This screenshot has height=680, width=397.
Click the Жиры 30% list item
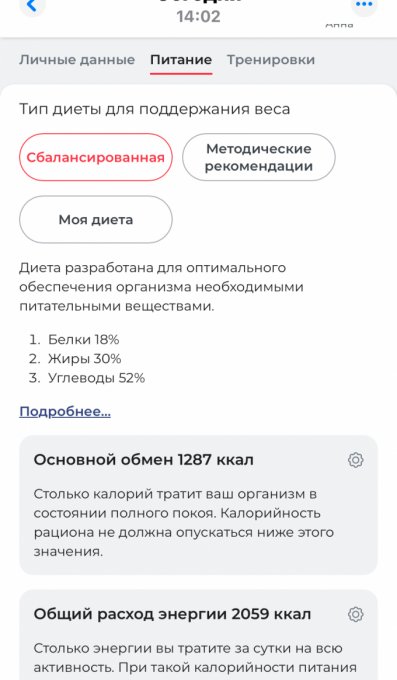click(x=75, y=359)
